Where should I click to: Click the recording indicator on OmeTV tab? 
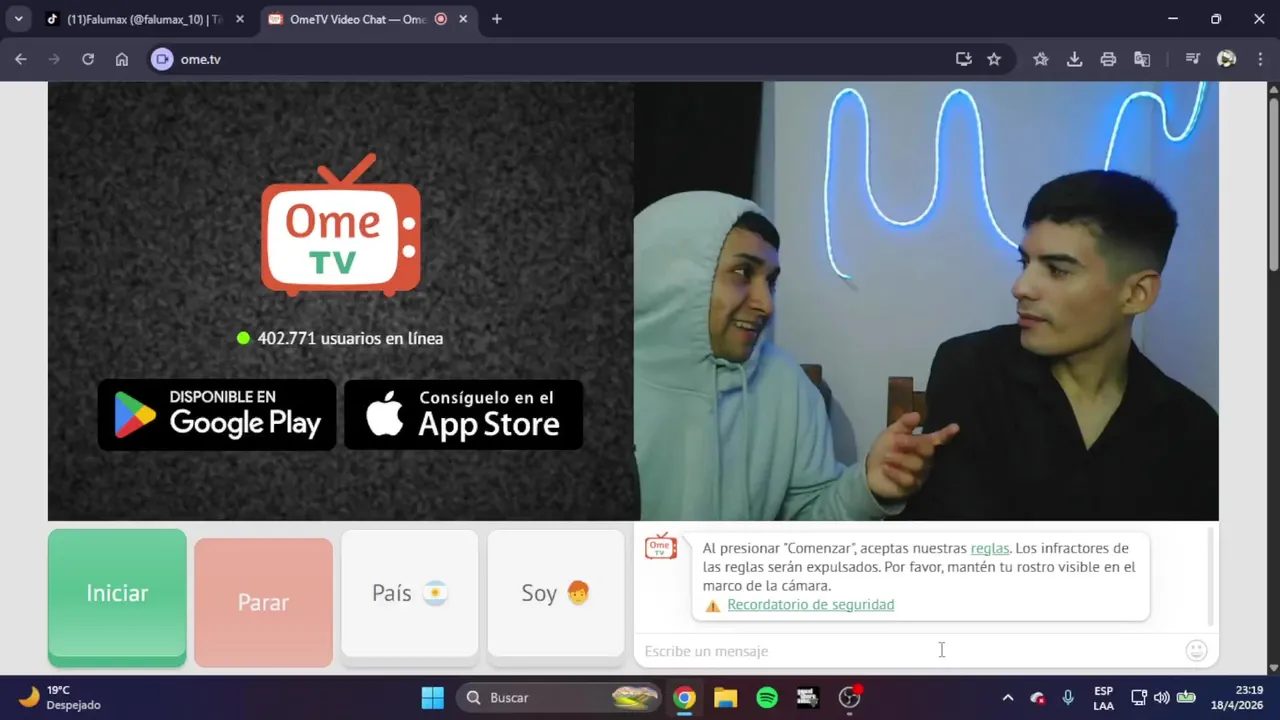point(441,19)
